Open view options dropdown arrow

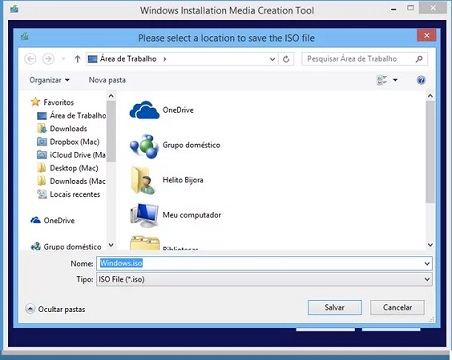point(395,80)
